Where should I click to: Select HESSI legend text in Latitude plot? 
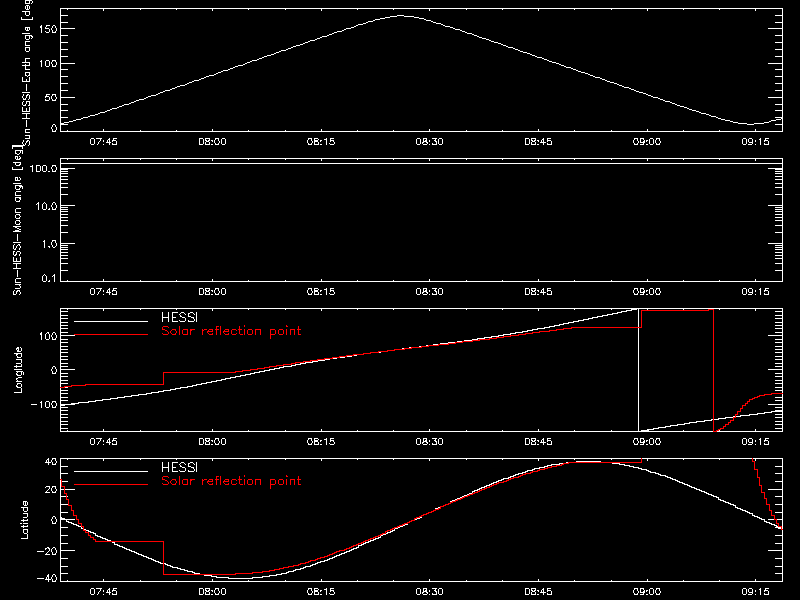click(x=179, y=467)
